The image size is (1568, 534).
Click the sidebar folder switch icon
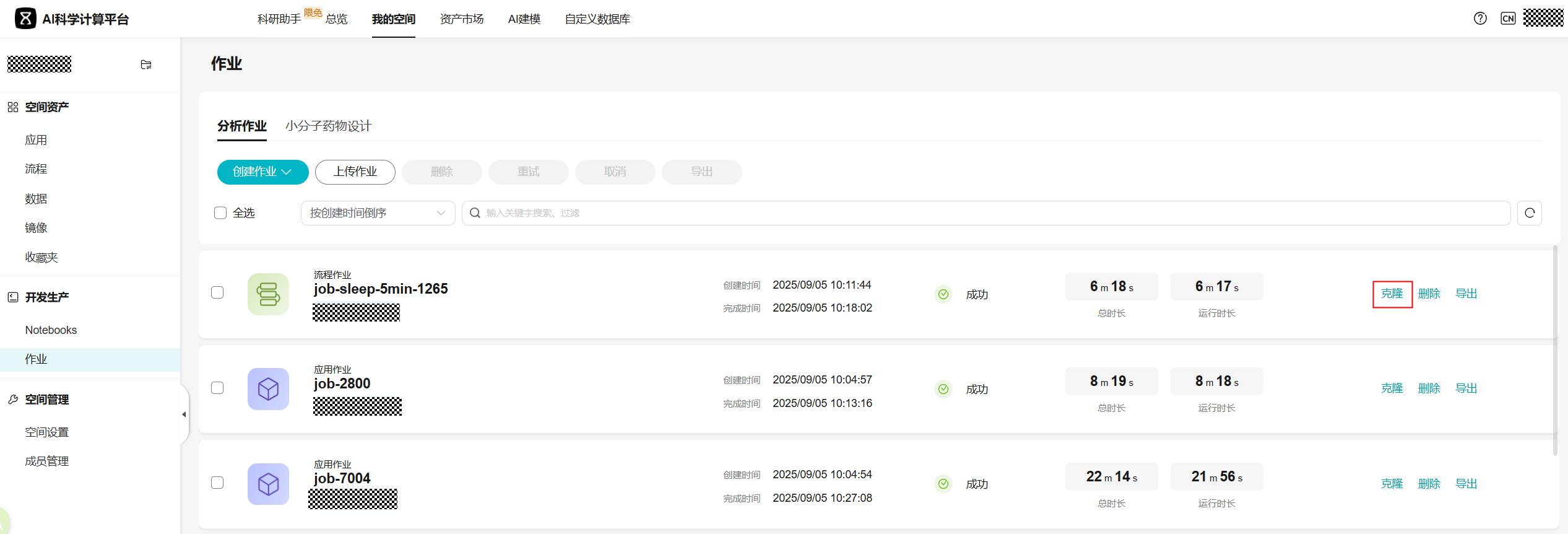146,64
